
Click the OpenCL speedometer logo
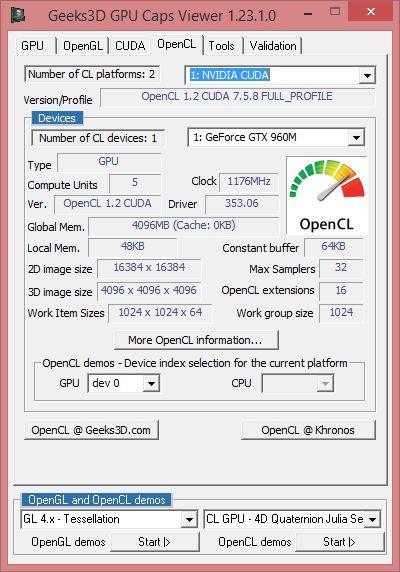coord(327,196)
